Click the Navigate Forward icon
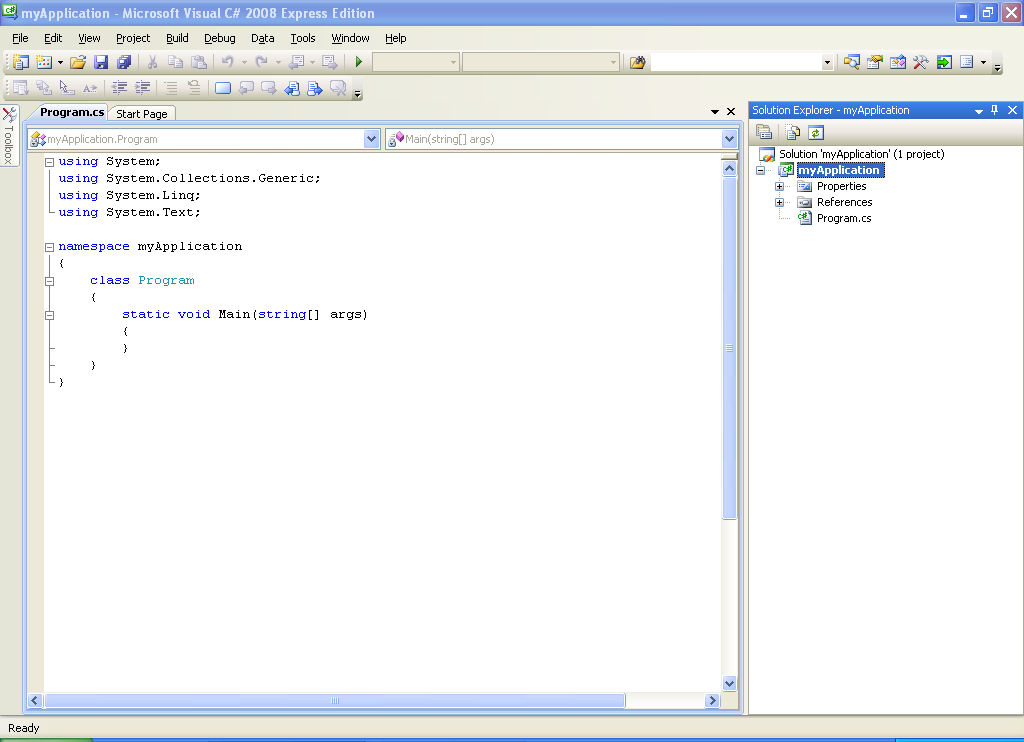Viewport: 1024px width, 742px height. 330,62
